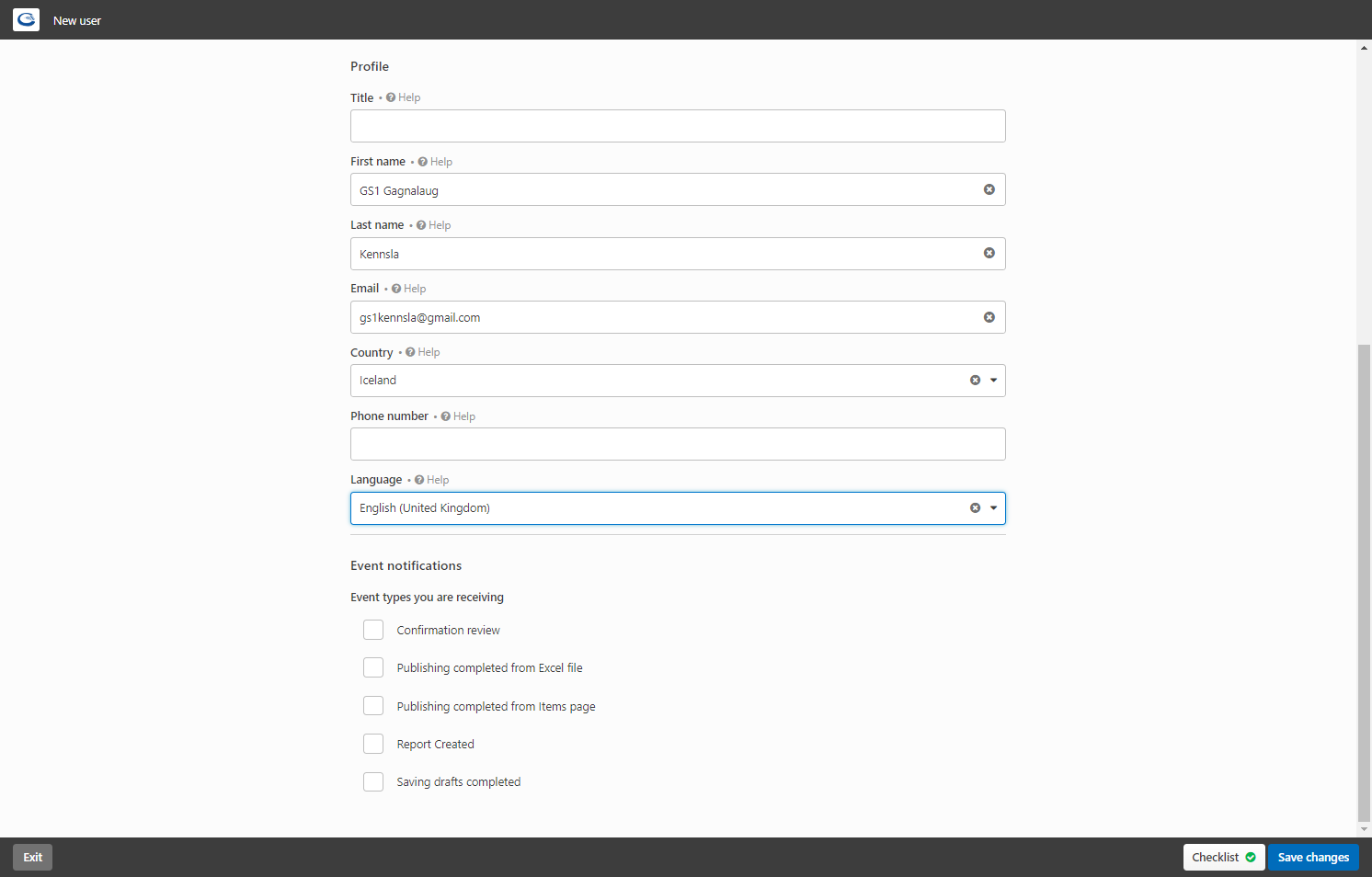Toggle Saving drafts completed checkbox
1372x877 pixels.
(373, 781)
